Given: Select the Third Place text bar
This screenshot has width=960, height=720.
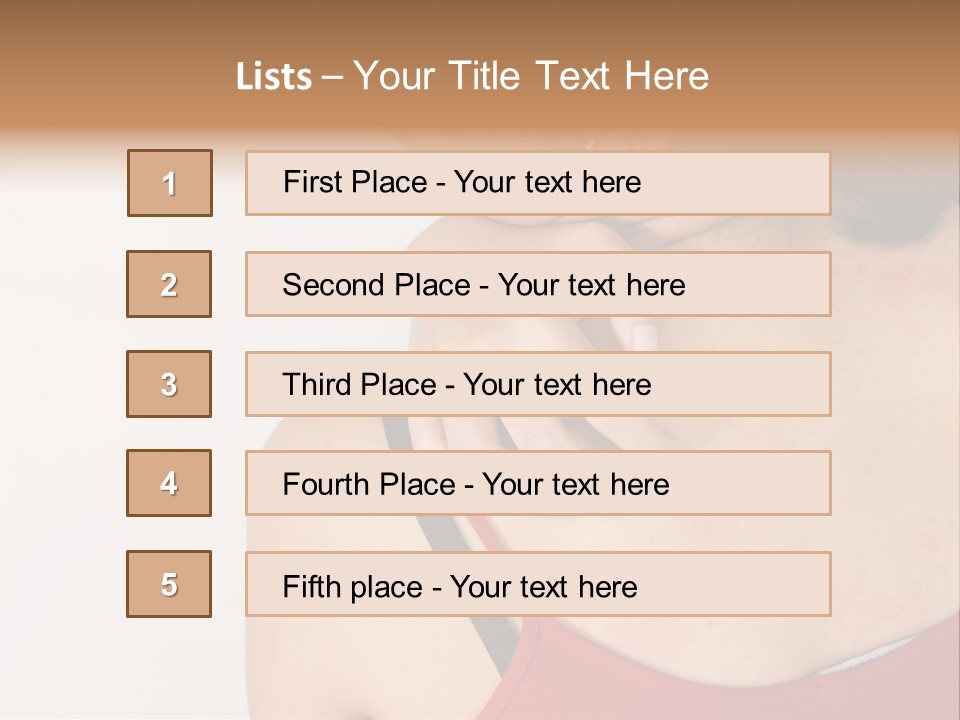Looking at the screenshot, I should point(538,384).
